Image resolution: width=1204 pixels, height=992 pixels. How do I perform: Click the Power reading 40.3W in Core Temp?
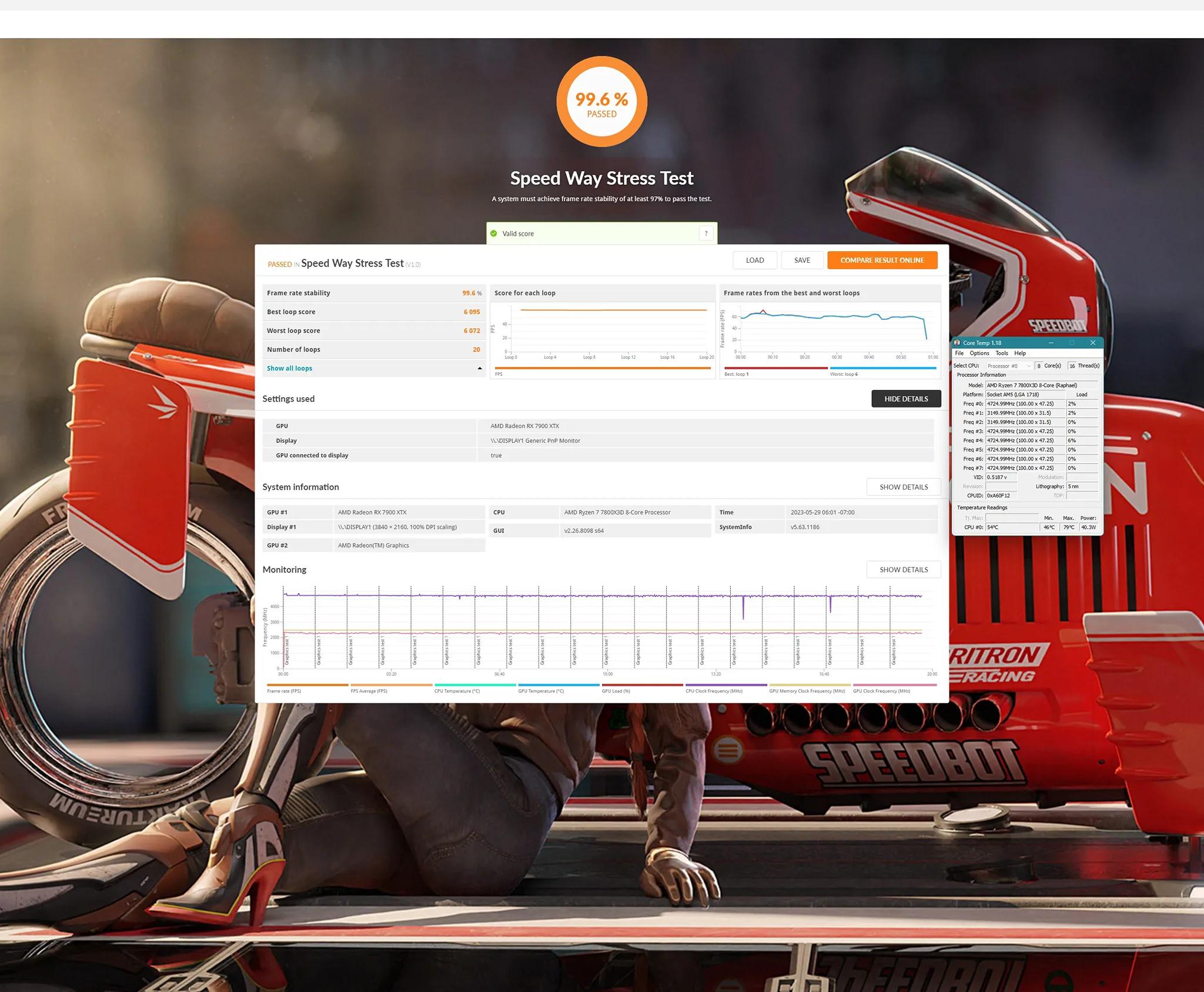coord(1089,527)
